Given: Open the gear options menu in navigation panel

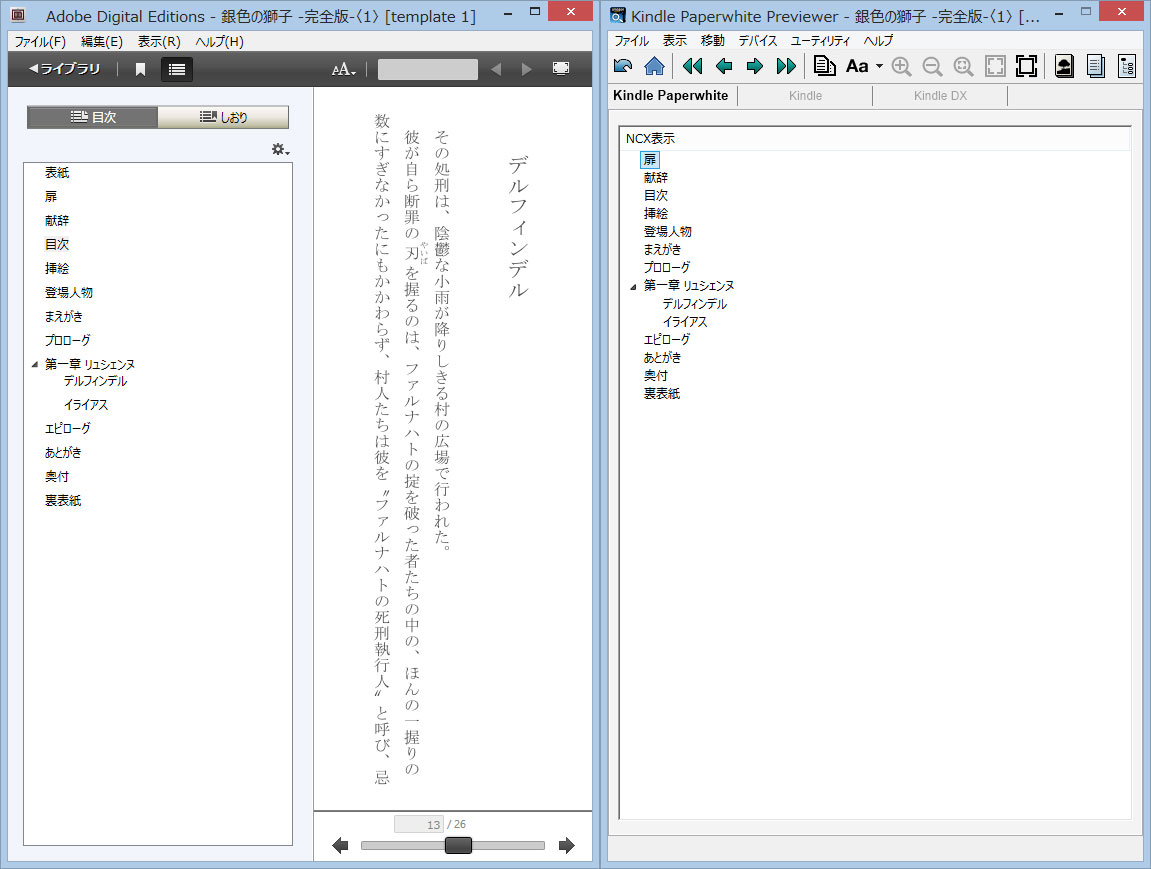Looking at the screenshot, I should (x=280, y=150).
